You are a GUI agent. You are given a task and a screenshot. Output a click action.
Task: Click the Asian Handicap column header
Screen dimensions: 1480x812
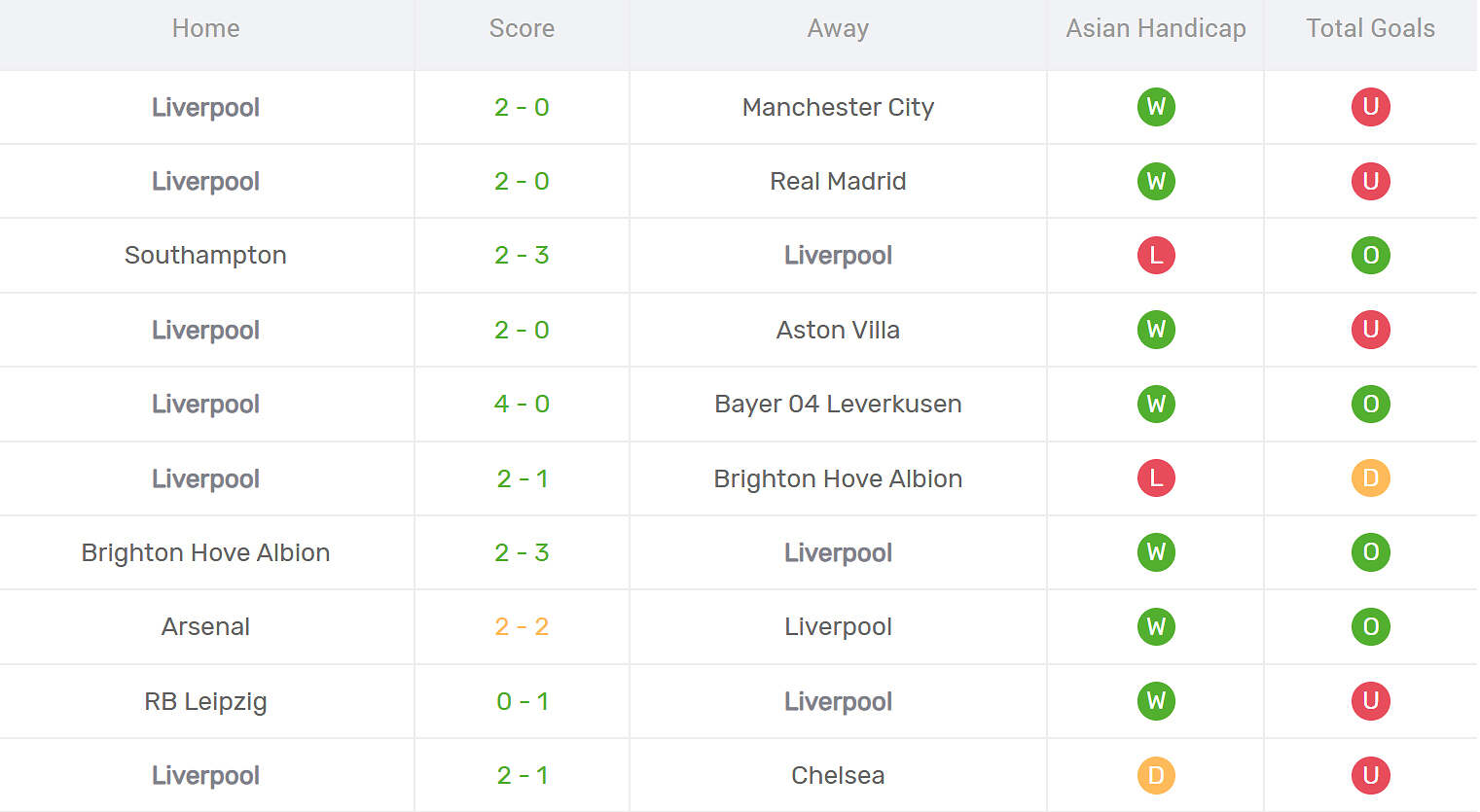[x=1156, y=29]
